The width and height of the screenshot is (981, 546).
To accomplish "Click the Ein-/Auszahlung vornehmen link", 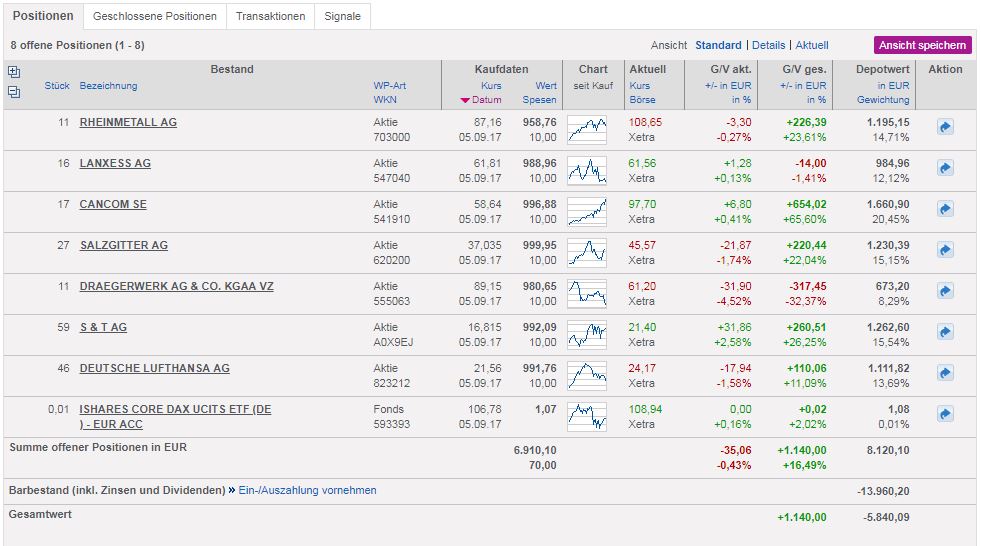I will tap(307, 490).
